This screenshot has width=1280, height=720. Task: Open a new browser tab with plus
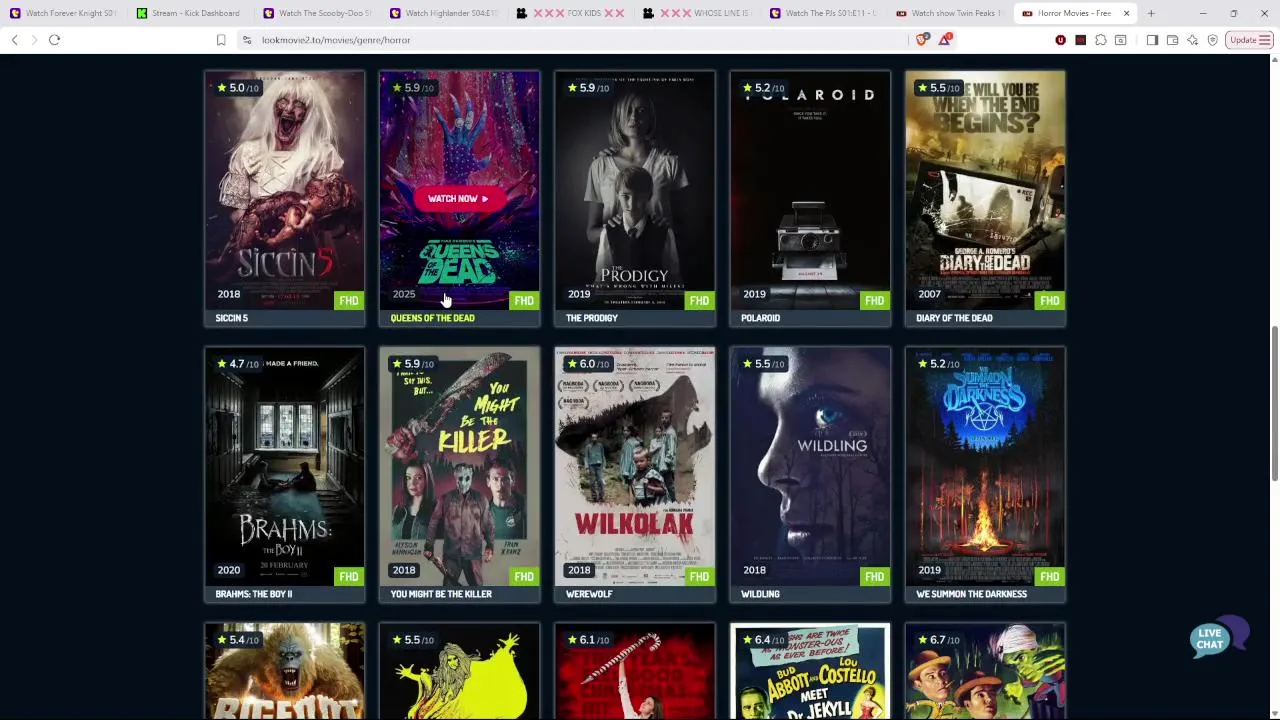coord(1151,13)
